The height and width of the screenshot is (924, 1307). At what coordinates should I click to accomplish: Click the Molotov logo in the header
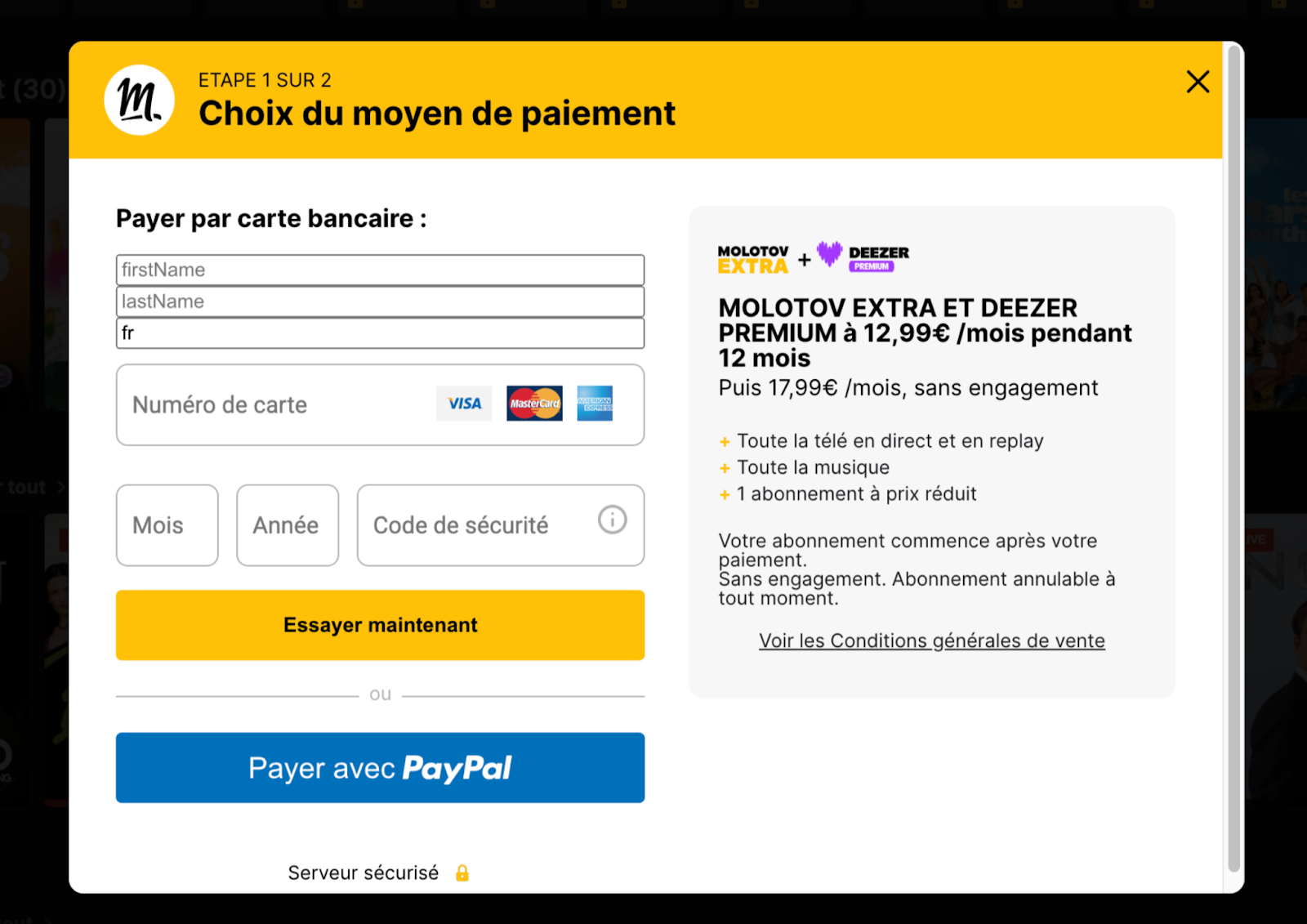(139, 100)
